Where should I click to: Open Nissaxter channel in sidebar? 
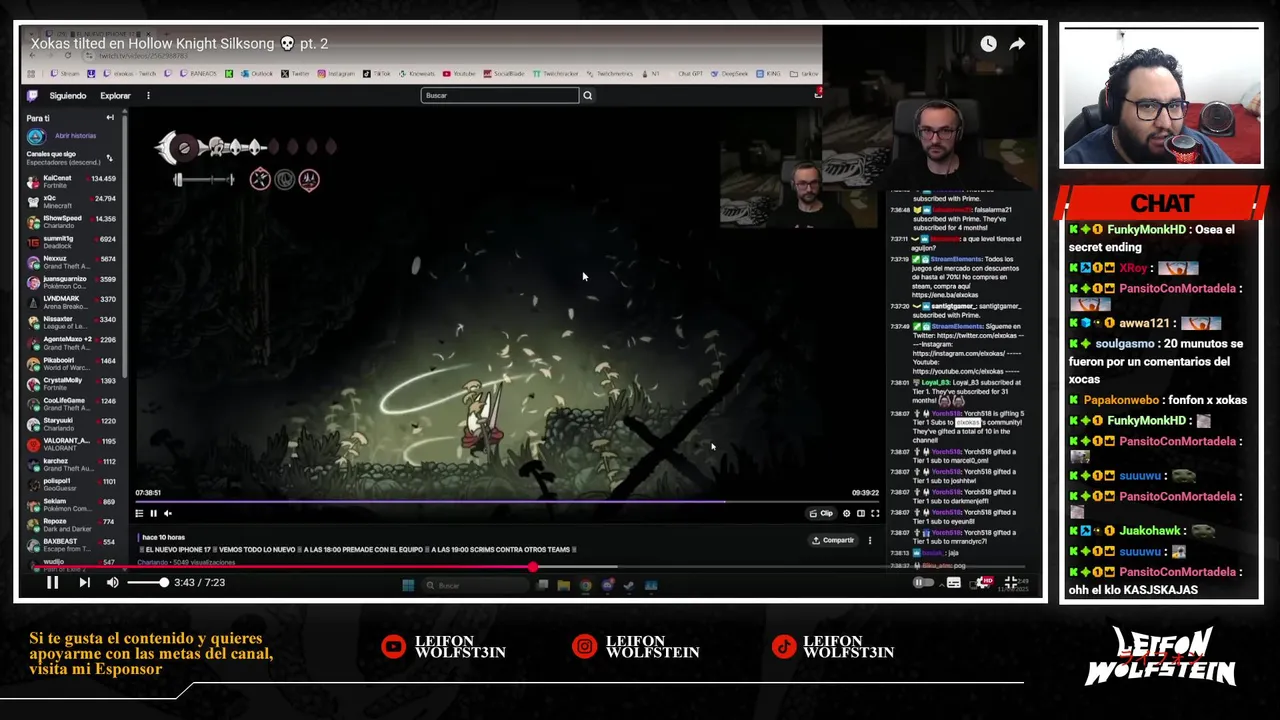(72, 323)
